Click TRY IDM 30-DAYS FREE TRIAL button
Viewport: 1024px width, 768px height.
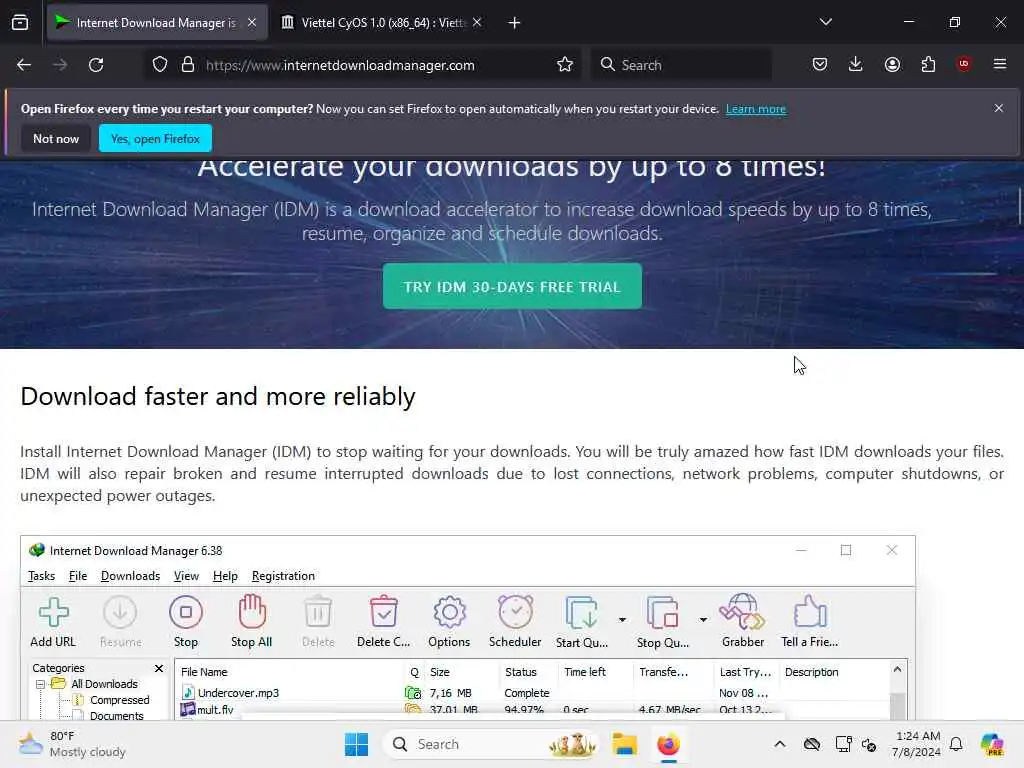pos(512,287)
